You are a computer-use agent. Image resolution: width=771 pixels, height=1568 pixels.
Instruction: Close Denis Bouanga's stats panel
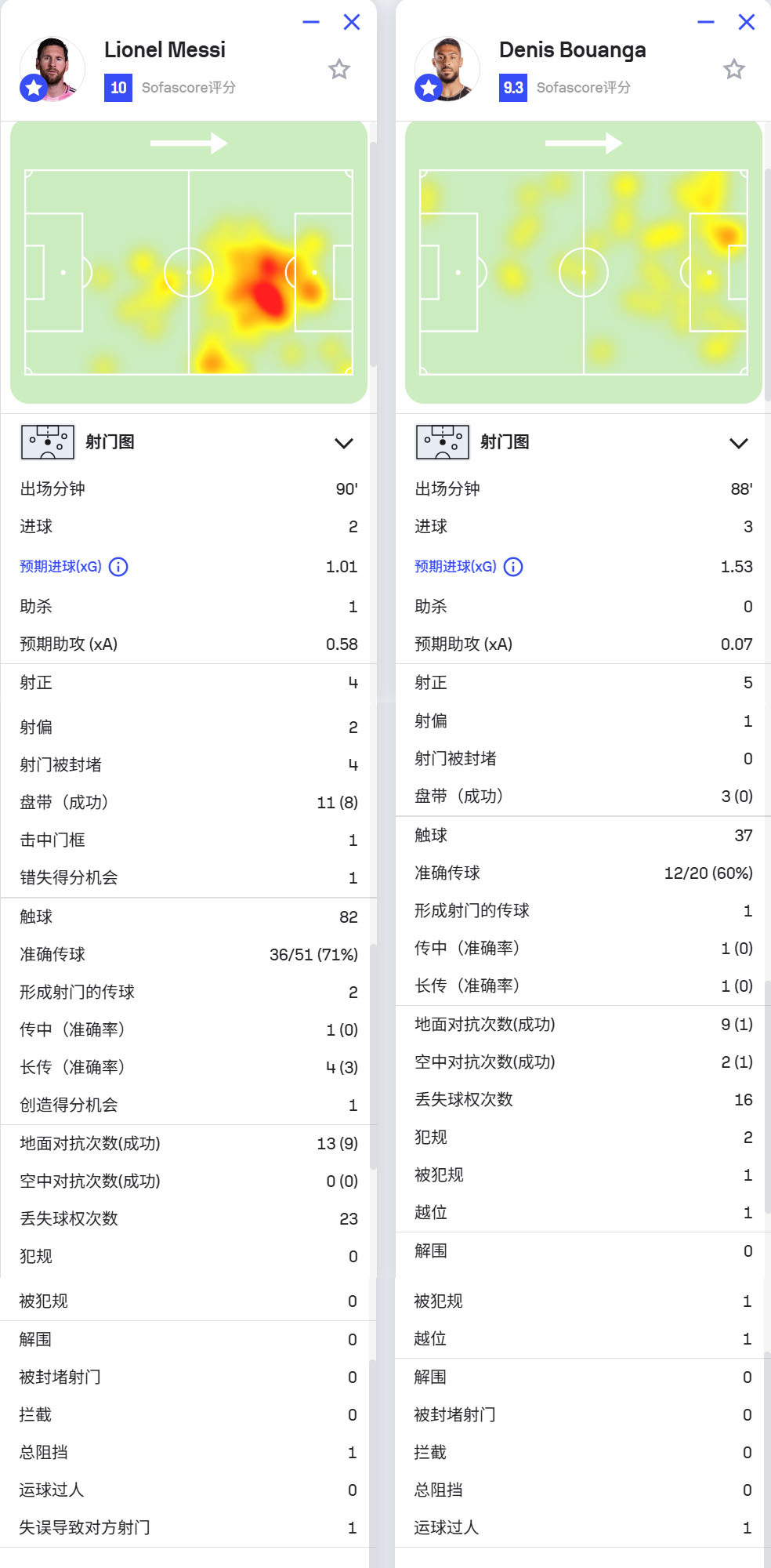point(747,22)
